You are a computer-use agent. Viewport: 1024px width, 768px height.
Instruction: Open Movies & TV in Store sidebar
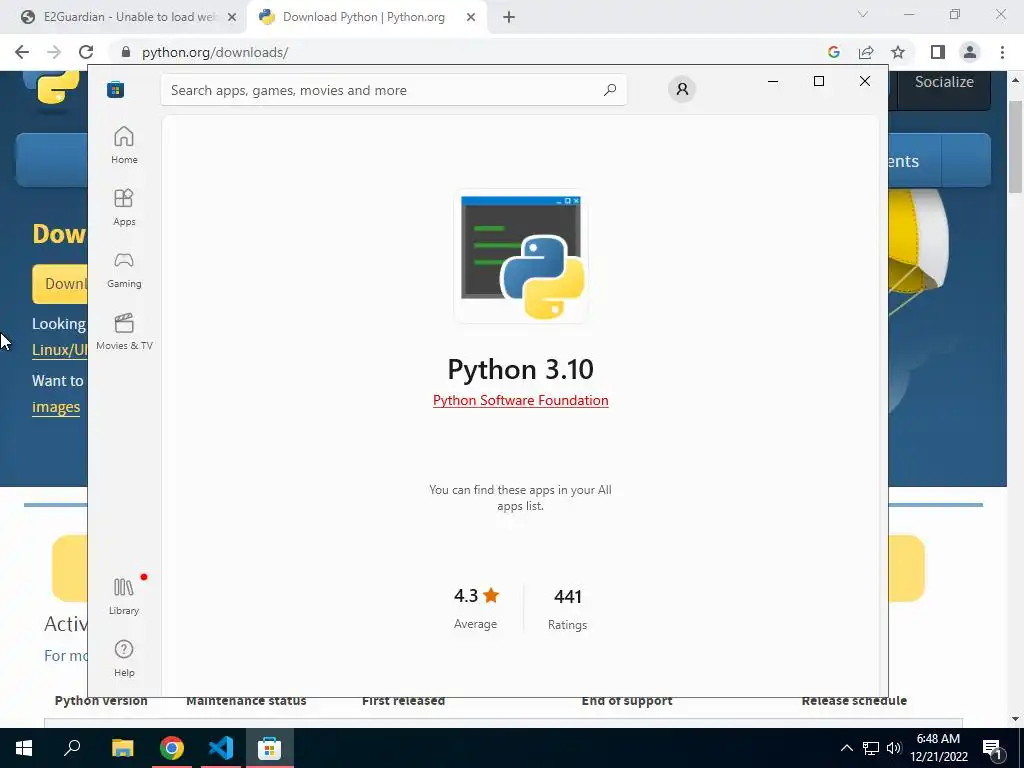(124, 332)
